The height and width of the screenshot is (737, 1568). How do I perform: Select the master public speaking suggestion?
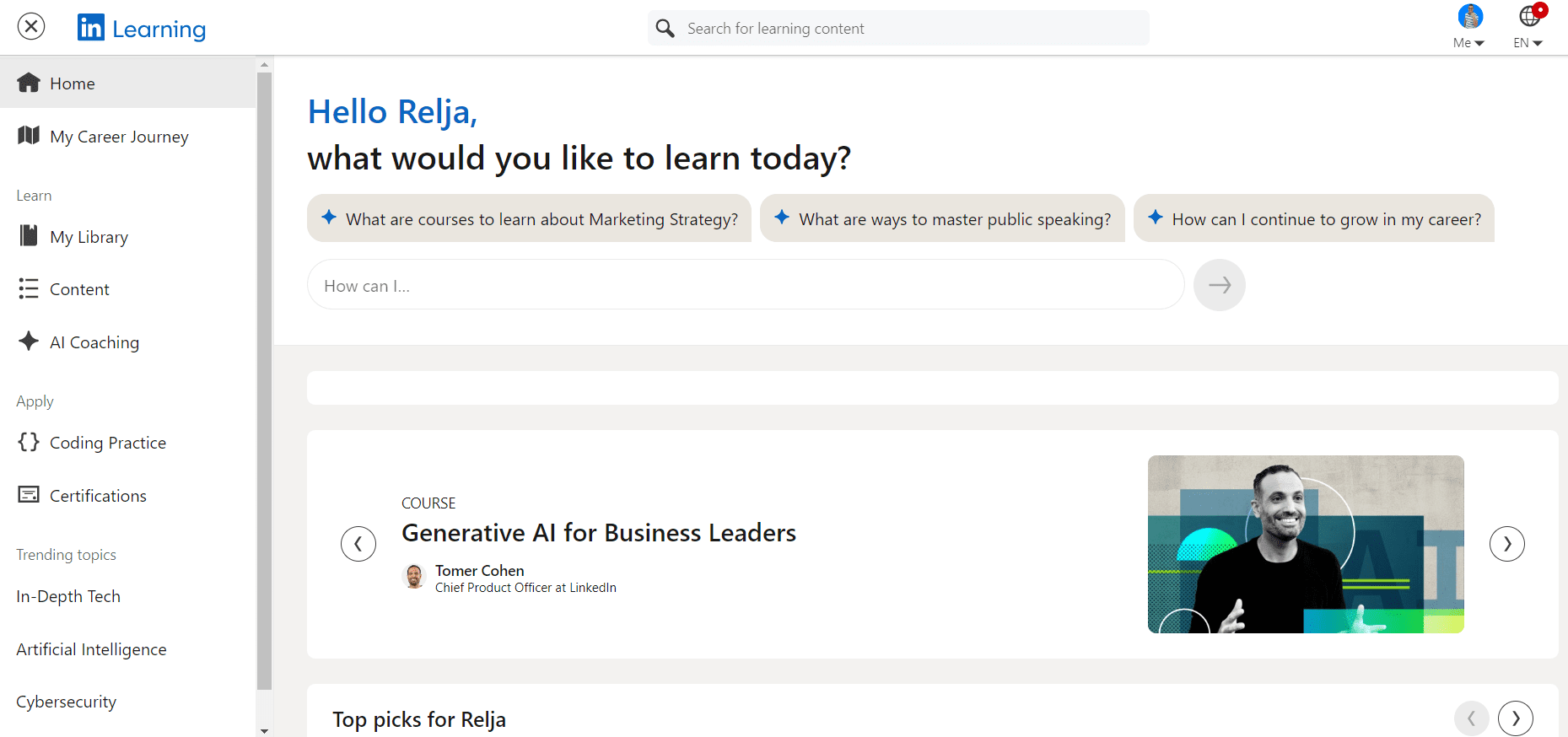942,218
